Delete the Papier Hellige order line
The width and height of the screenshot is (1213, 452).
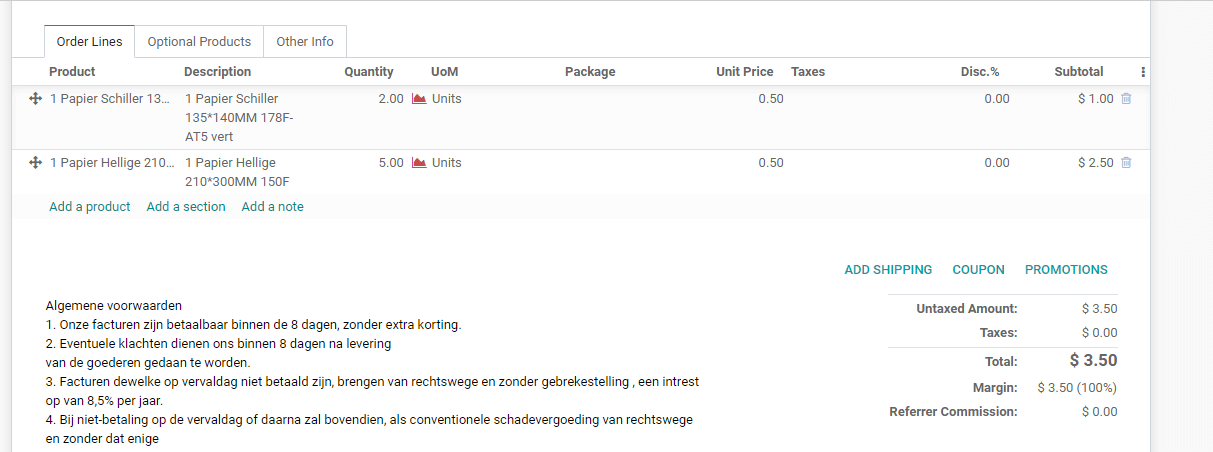click(1126, 163)
